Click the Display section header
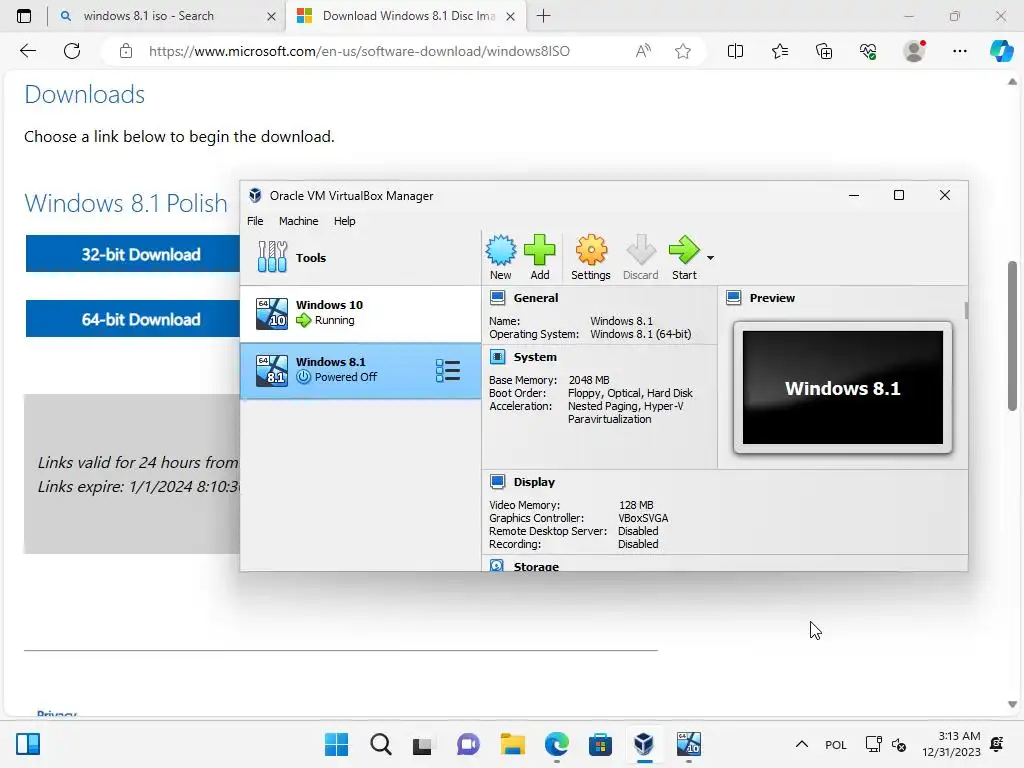This screenshot has height=768, width=1024. (x=534, y=482)
